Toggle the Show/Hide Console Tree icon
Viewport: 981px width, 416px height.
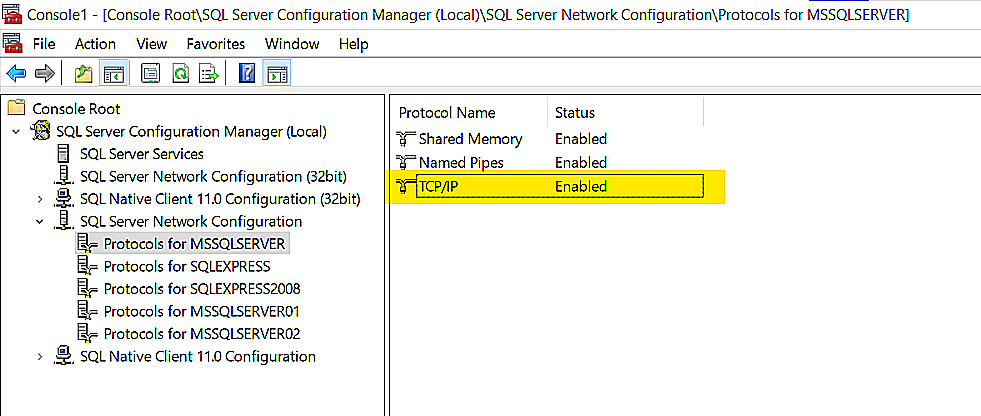tap(114, 74)
